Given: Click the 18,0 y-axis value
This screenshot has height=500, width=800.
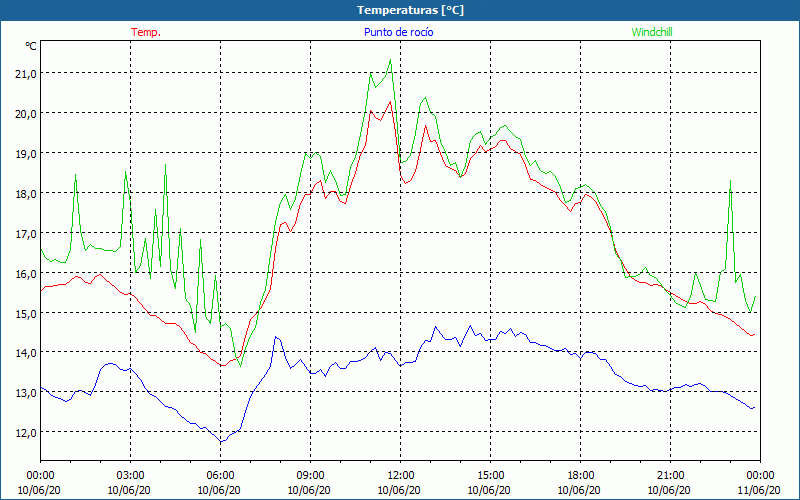Looking at the screenshot, I should tap(26, 193).
